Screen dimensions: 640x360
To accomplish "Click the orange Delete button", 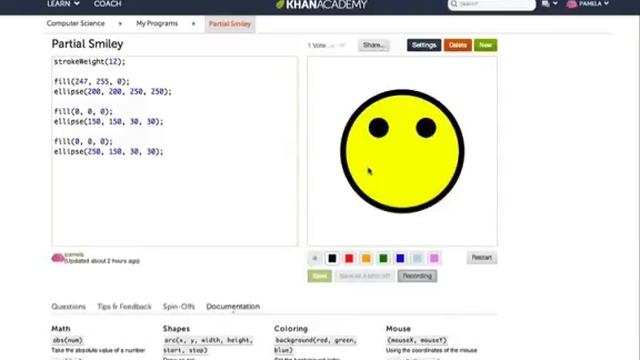I will [458, 45].
